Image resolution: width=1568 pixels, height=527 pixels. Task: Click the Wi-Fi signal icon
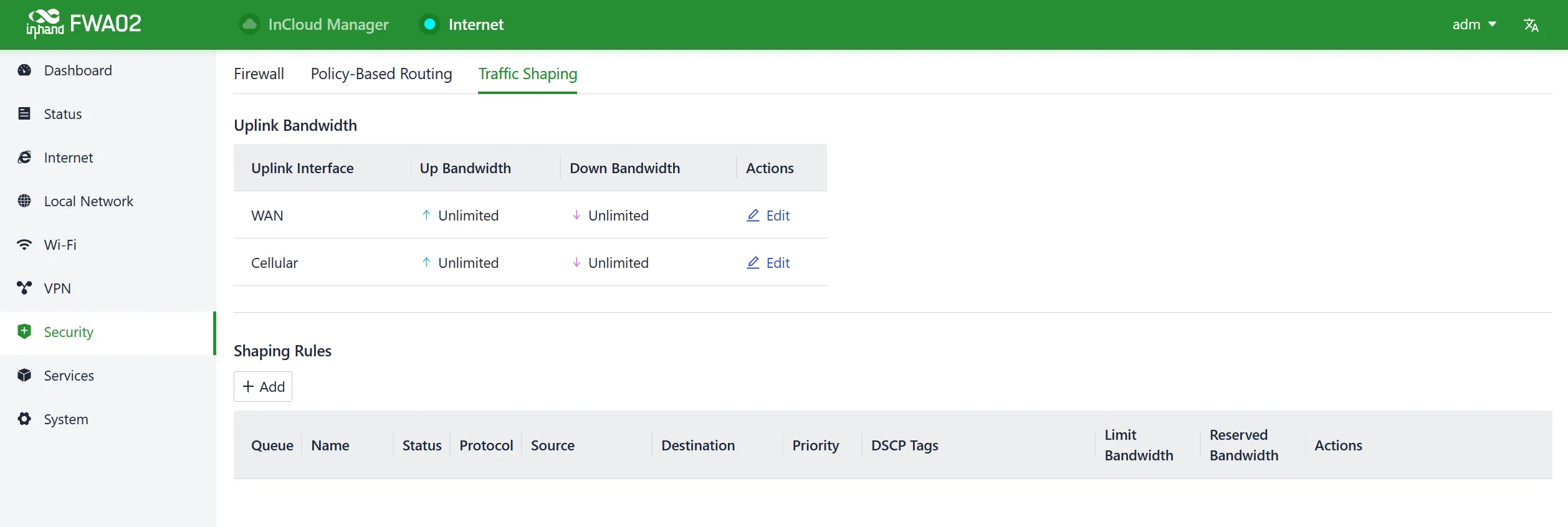[24, 245]
